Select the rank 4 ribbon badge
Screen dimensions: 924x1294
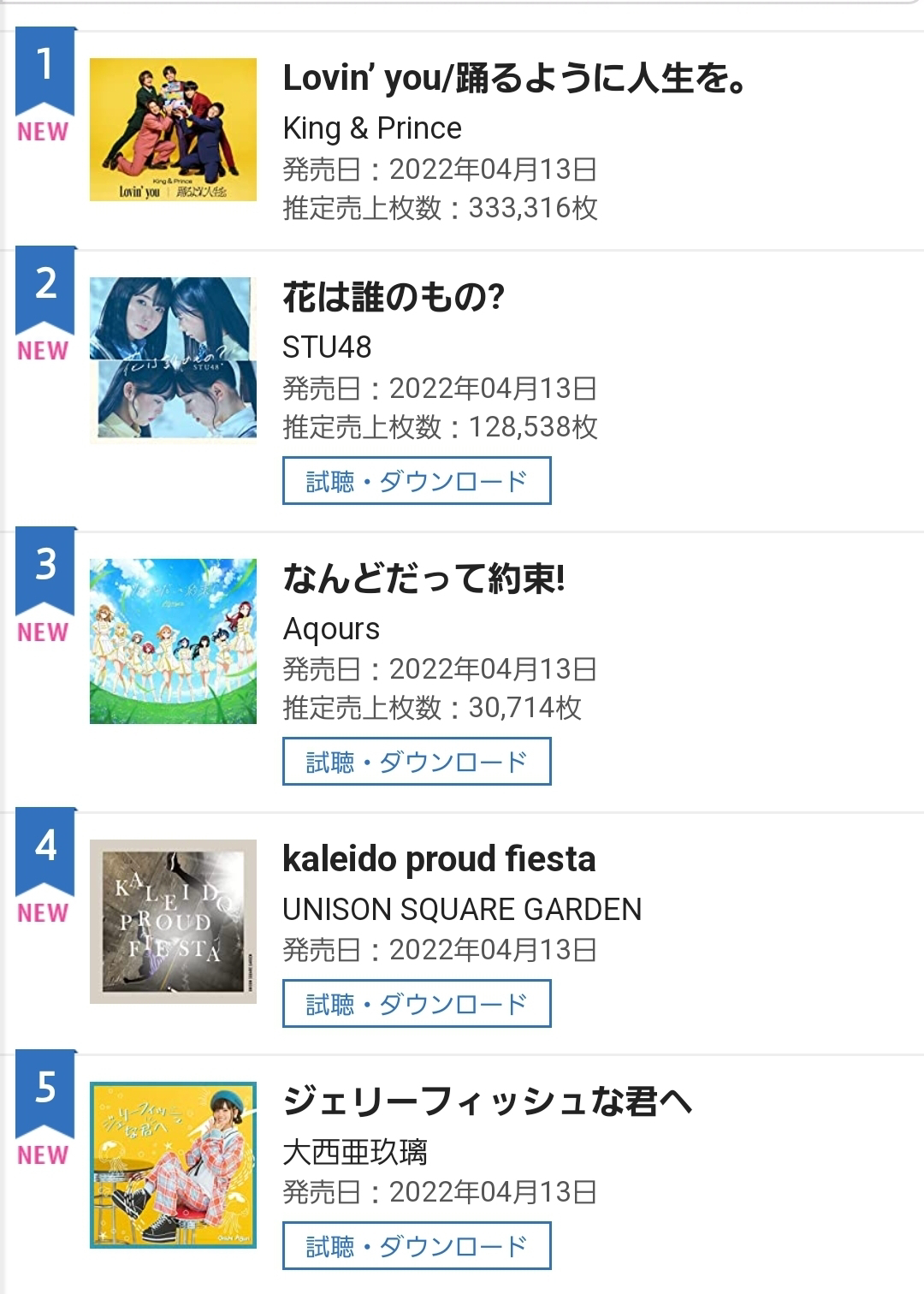tap(45, 852)
